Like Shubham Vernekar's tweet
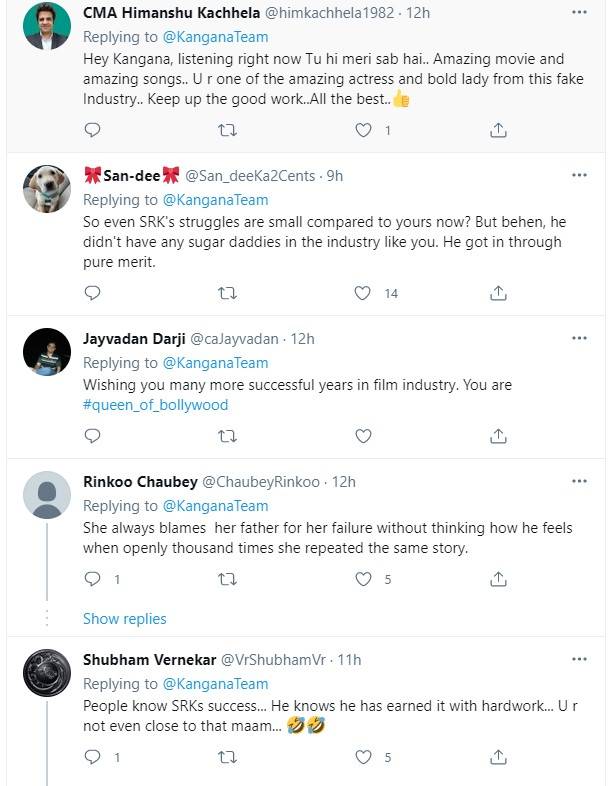This screenshot has width=608, height=786. [x=363, y=757]
